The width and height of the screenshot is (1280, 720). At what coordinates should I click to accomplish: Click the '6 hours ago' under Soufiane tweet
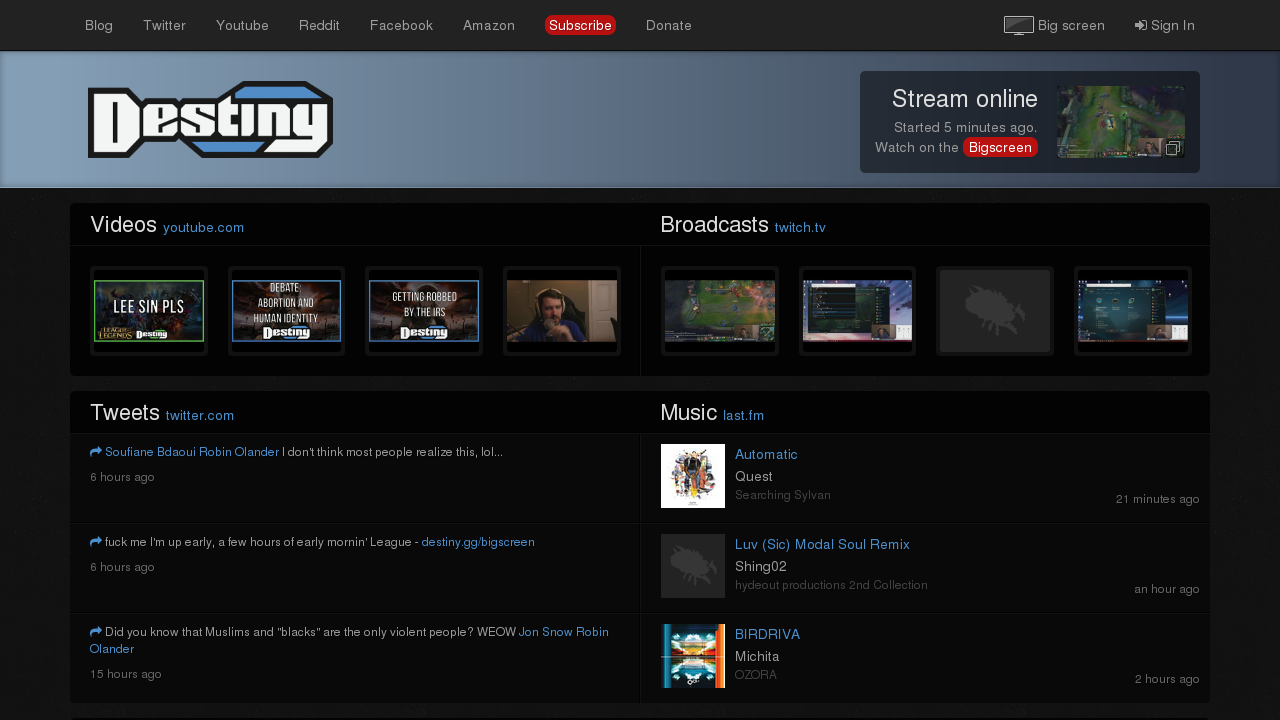click(122, 477)
